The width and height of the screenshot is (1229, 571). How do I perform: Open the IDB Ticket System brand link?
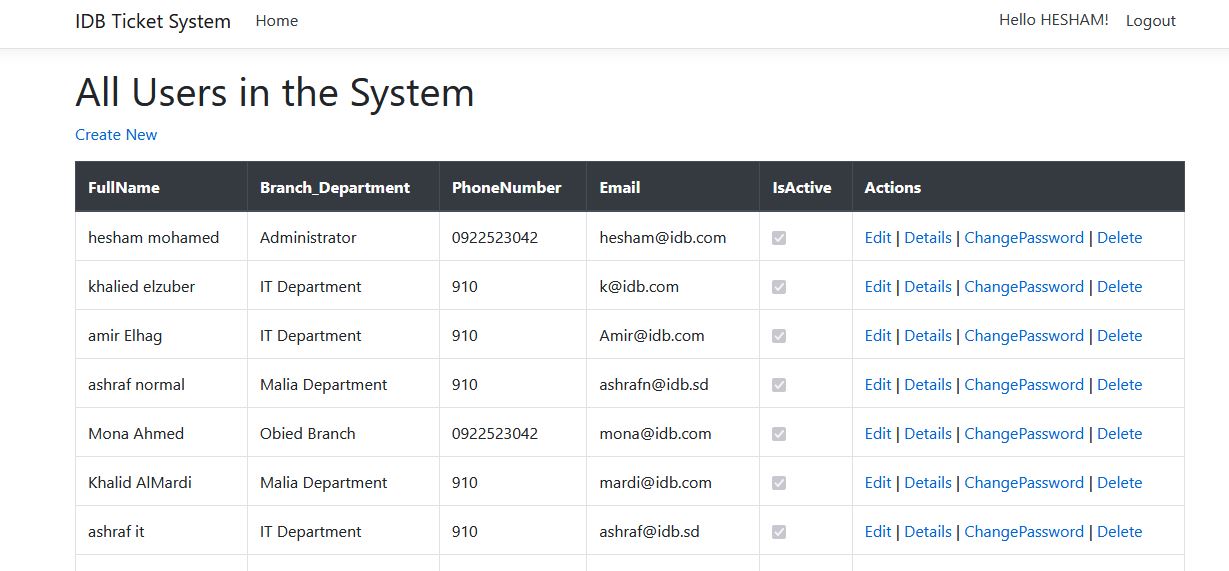pyautogui.click(x=153, y=21)
